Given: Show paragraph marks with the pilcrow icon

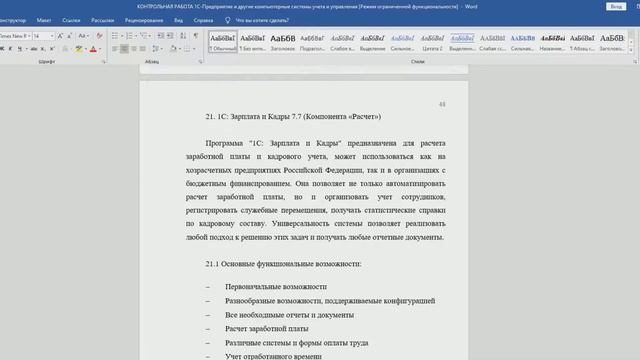Looking at the screenshot, I should point(196,36).
